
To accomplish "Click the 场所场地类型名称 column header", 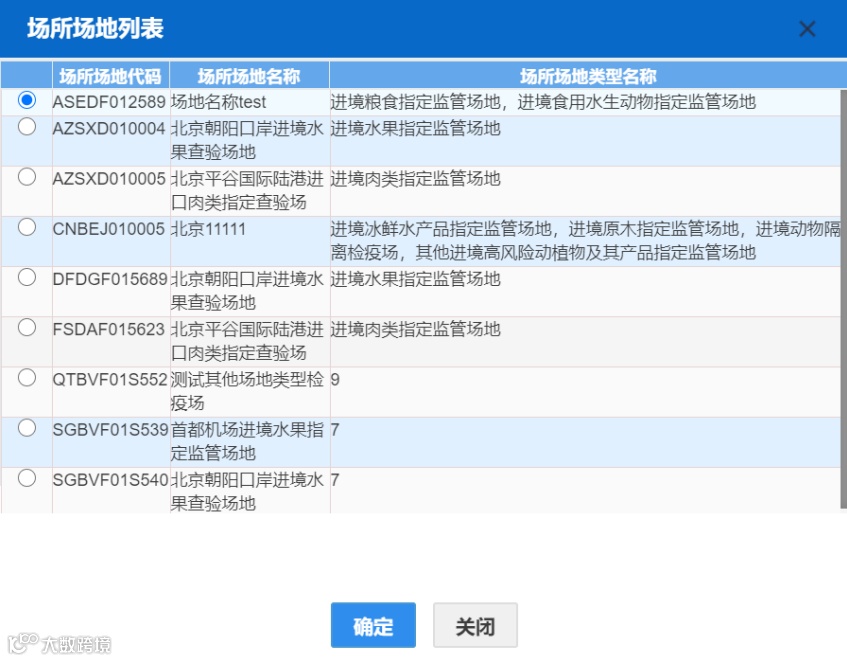I will pyautogui.click(x=588, y=75).
